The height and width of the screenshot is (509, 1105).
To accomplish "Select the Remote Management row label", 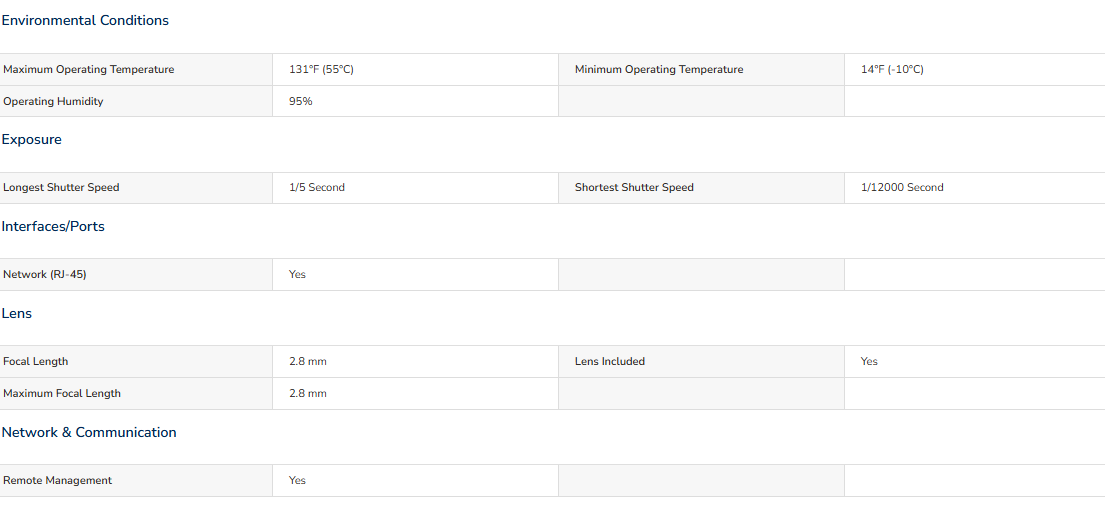I will (58, 481).
